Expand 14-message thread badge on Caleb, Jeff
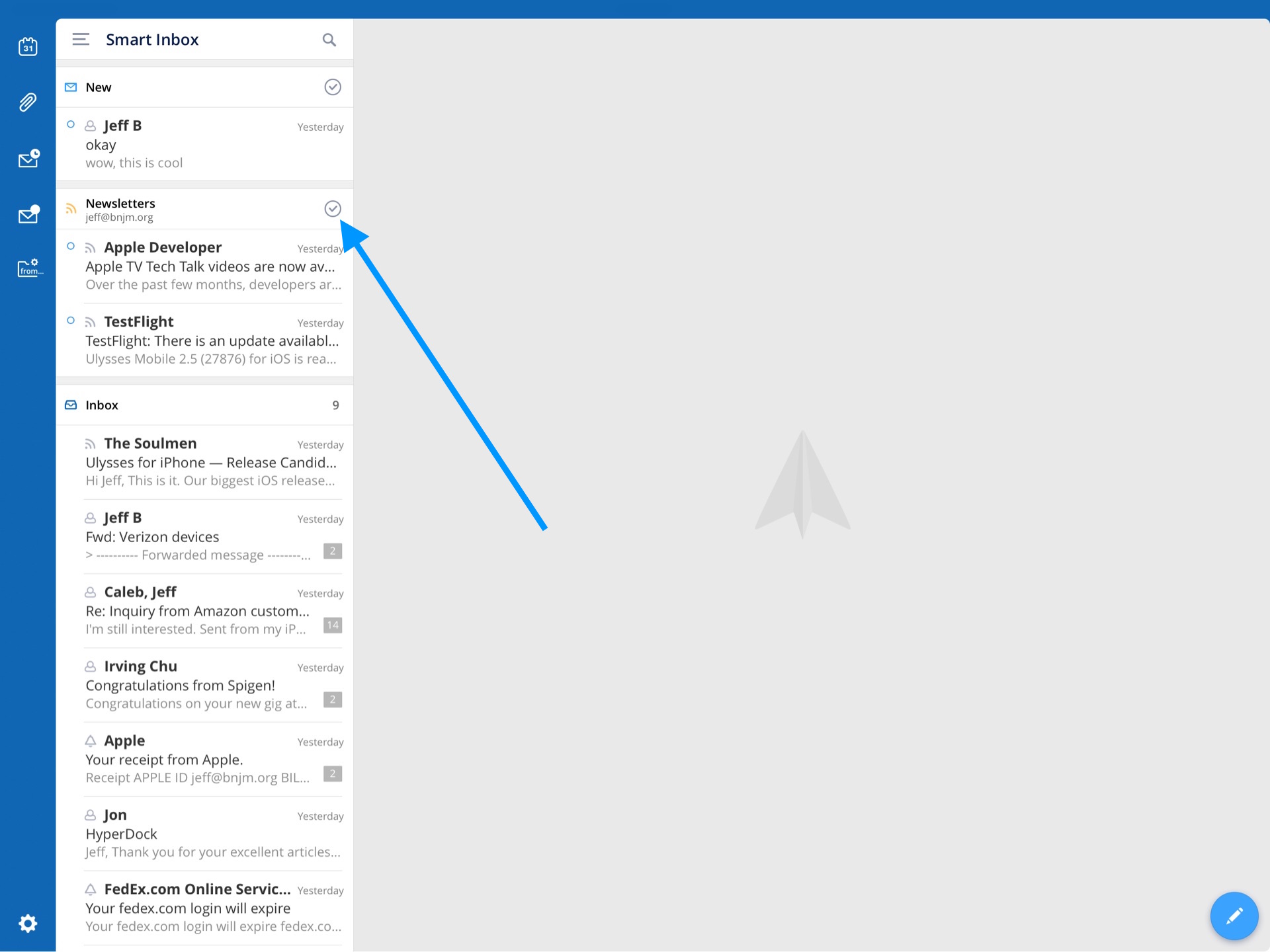1270x952 pixels. pyautogui.click(x=333, y=625)
